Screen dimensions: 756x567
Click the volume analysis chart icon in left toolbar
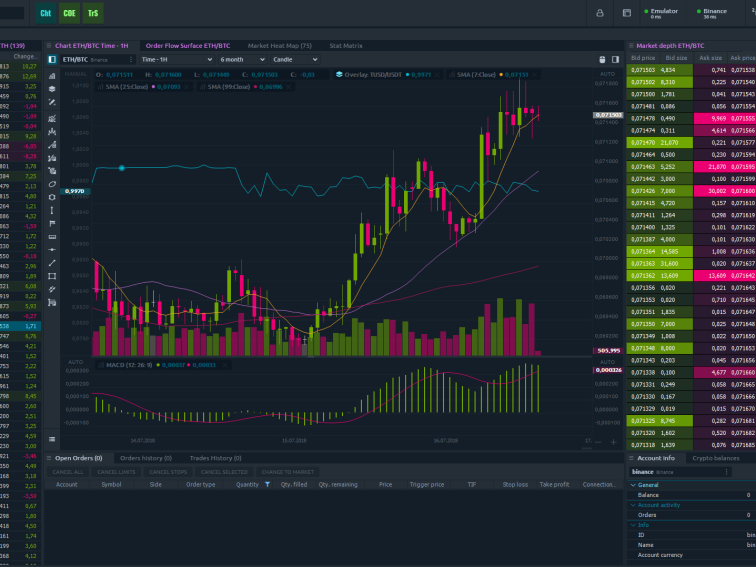pos(52,119)
